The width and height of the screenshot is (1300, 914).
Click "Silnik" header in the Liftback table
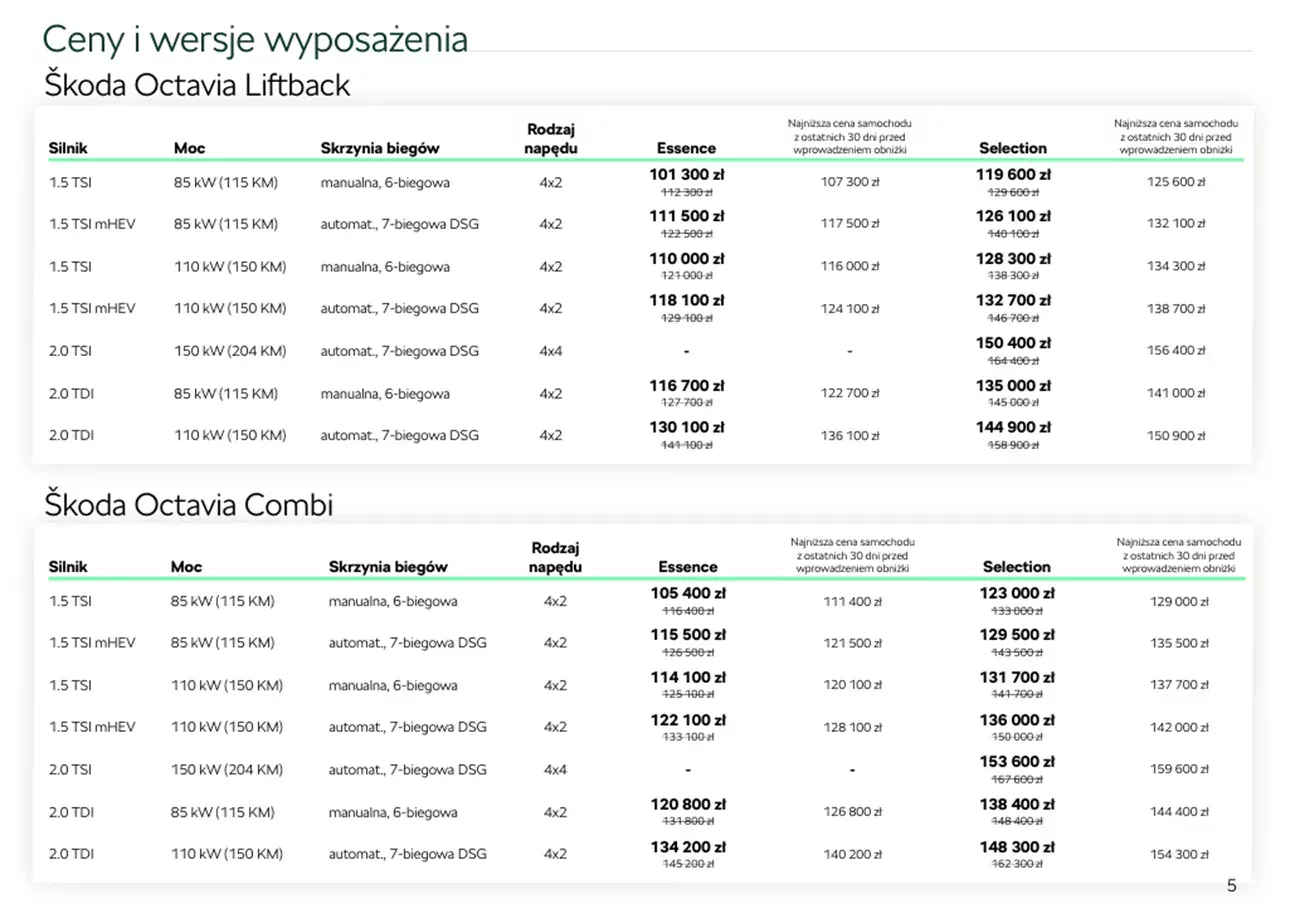click(68, 148)
